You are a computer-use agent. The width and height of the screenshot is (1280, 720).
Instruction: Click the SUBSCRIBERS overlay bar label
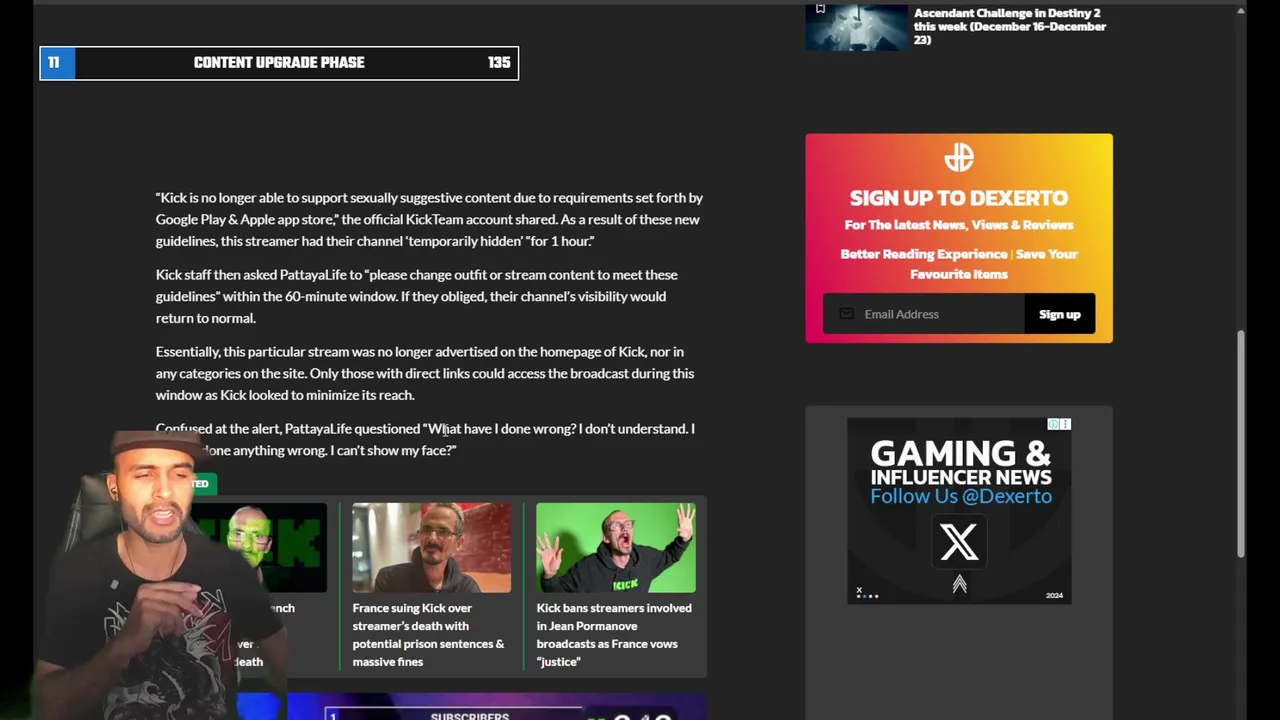tap(469, 715)
